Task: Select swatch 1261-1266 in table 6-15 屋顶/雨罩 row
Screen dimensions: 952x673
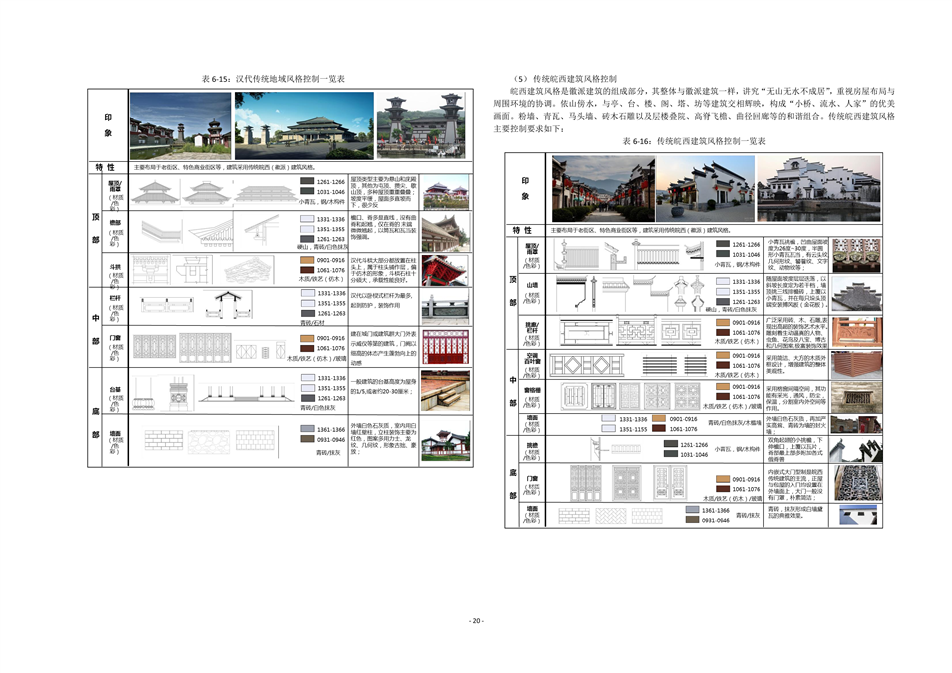Action: point(307,181)
